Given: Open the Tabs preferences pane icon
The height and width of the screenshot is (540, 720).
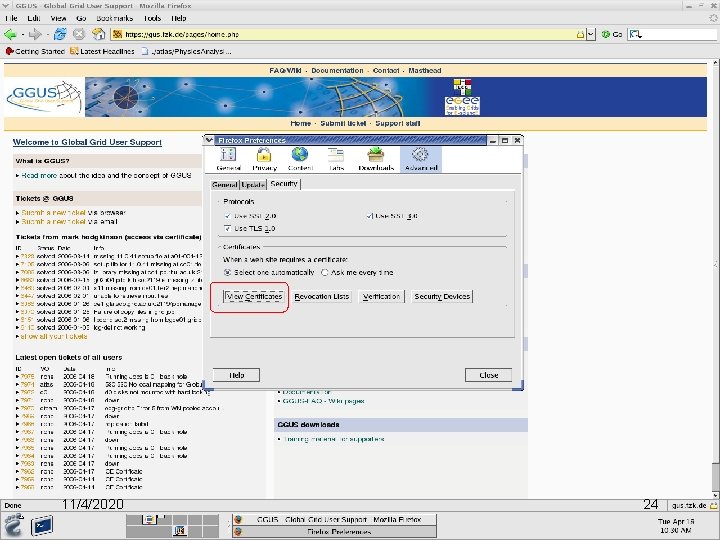Looking at the screenshot, I should 336,159.
